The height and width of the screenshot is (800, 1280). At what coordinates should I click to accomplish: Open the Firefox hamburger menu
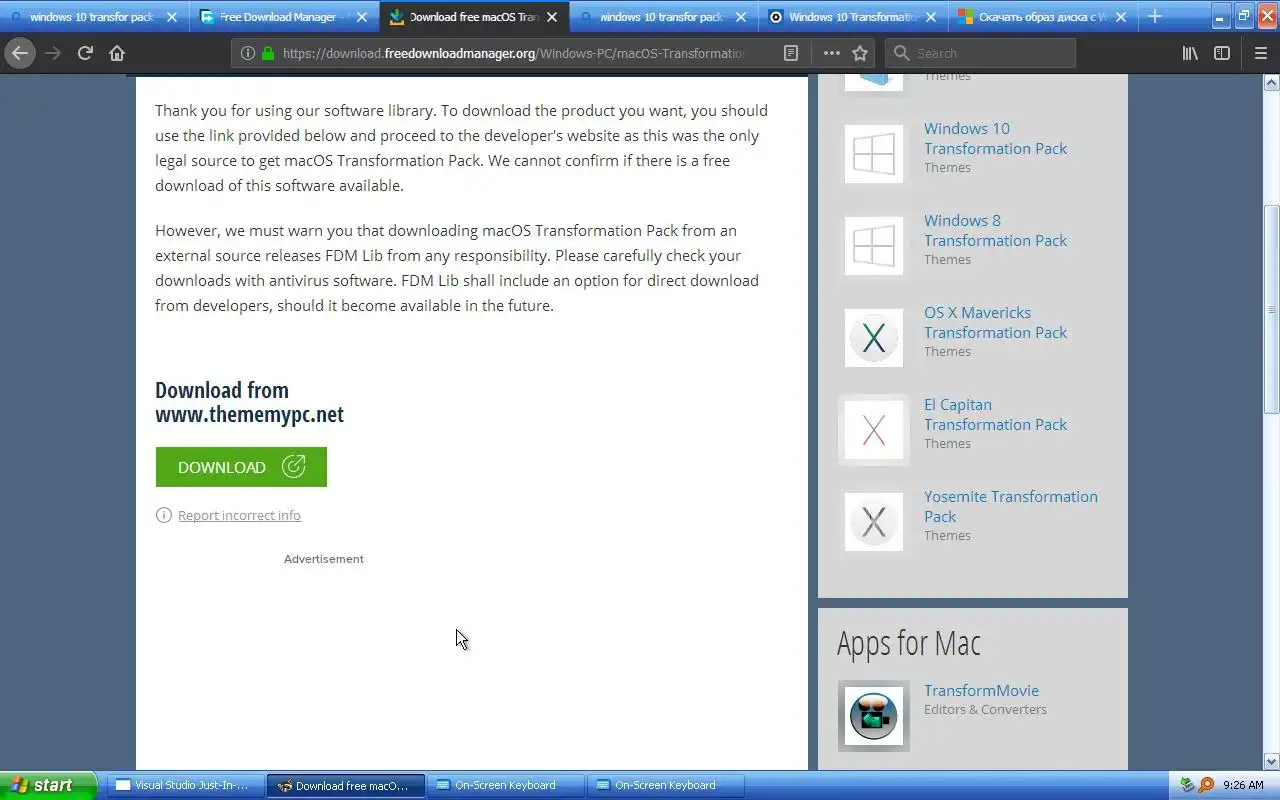click(x=1261, y=53)
